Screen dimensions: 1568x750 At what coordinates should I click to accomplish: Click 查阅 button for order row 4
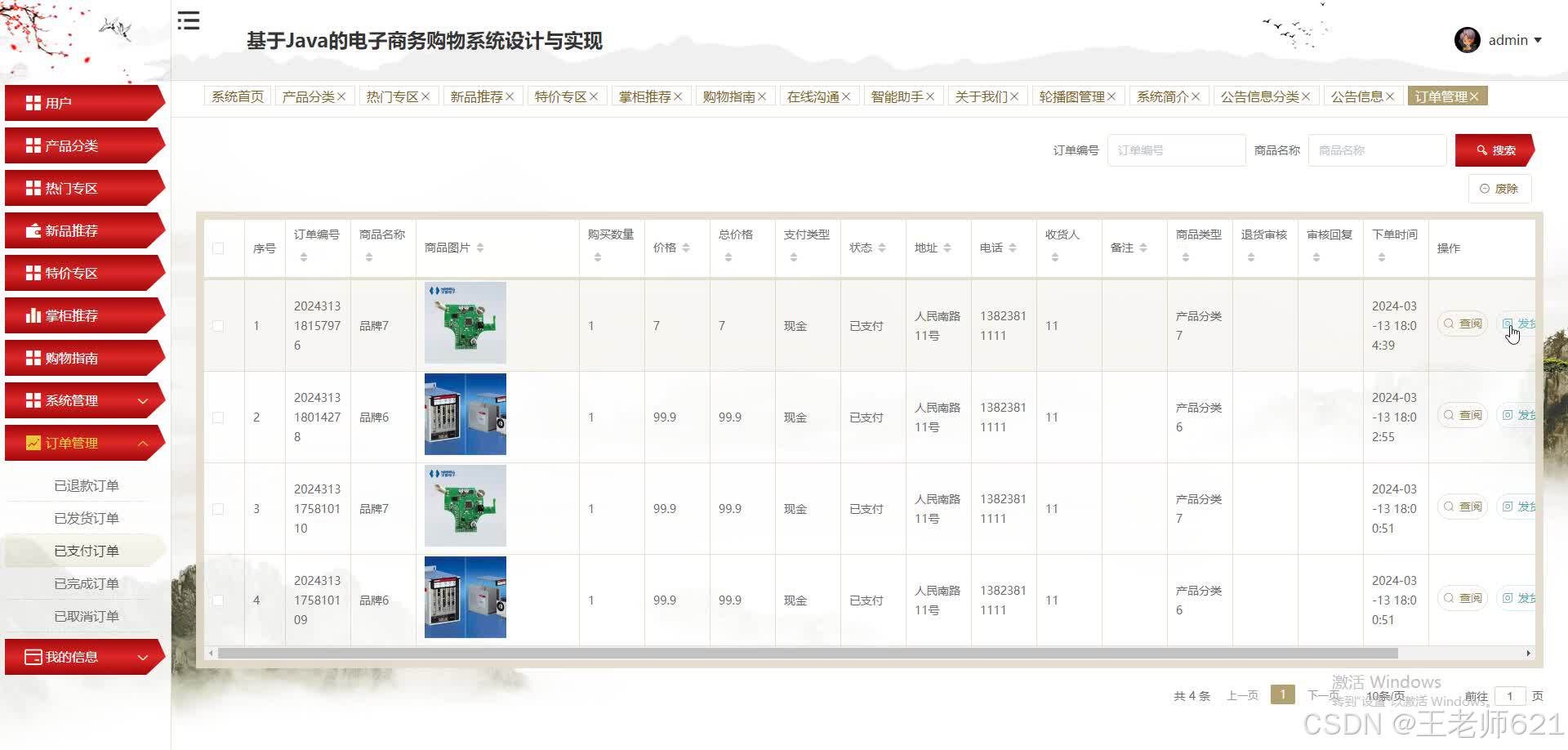pos(1463,598)
